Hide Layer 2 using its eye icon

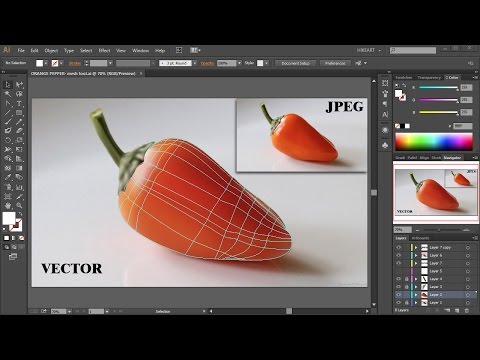(399, 295)
